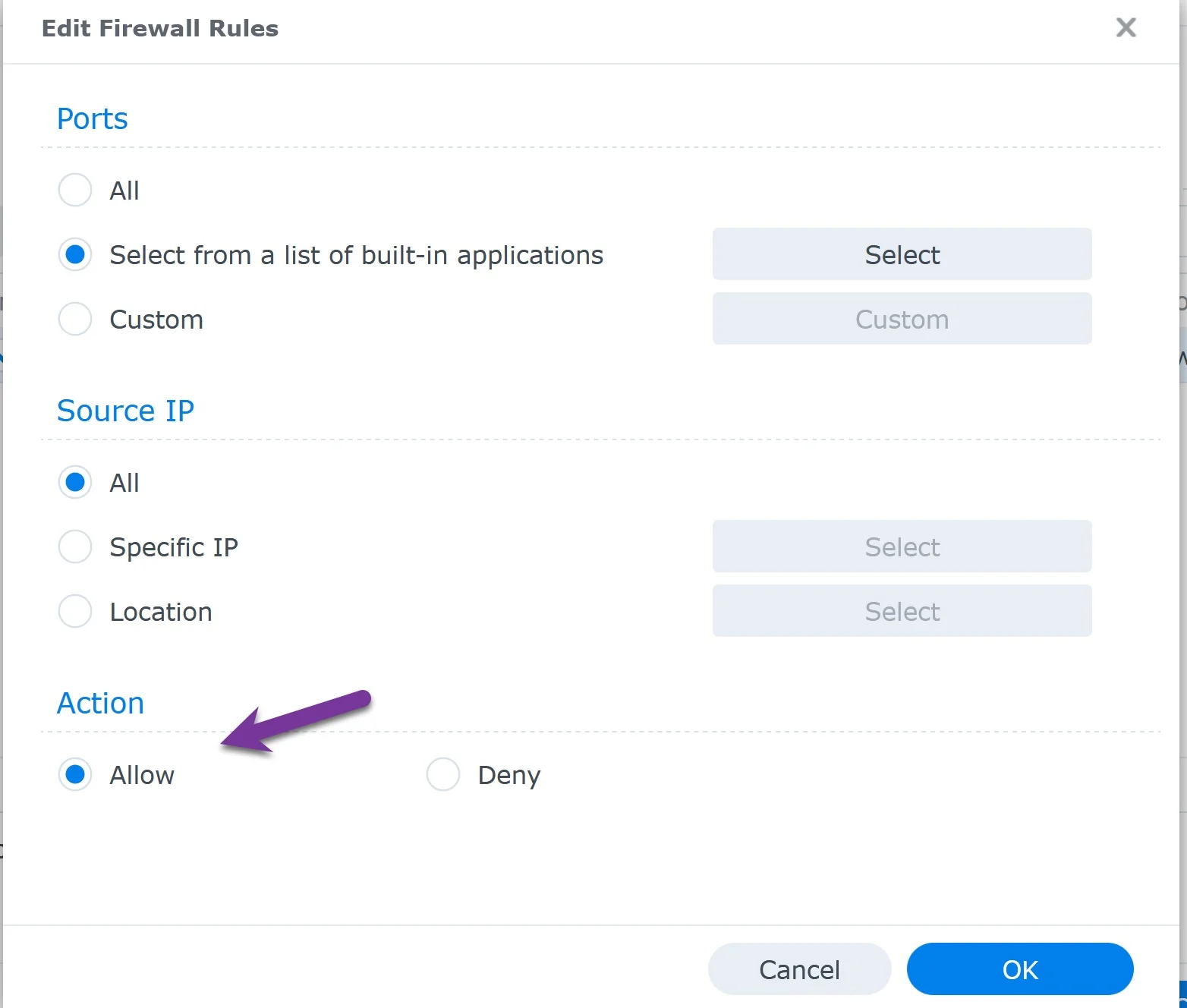Open the built-in applications Select dialog
Screen dimensions: 1187x1008
click(901, 254)
